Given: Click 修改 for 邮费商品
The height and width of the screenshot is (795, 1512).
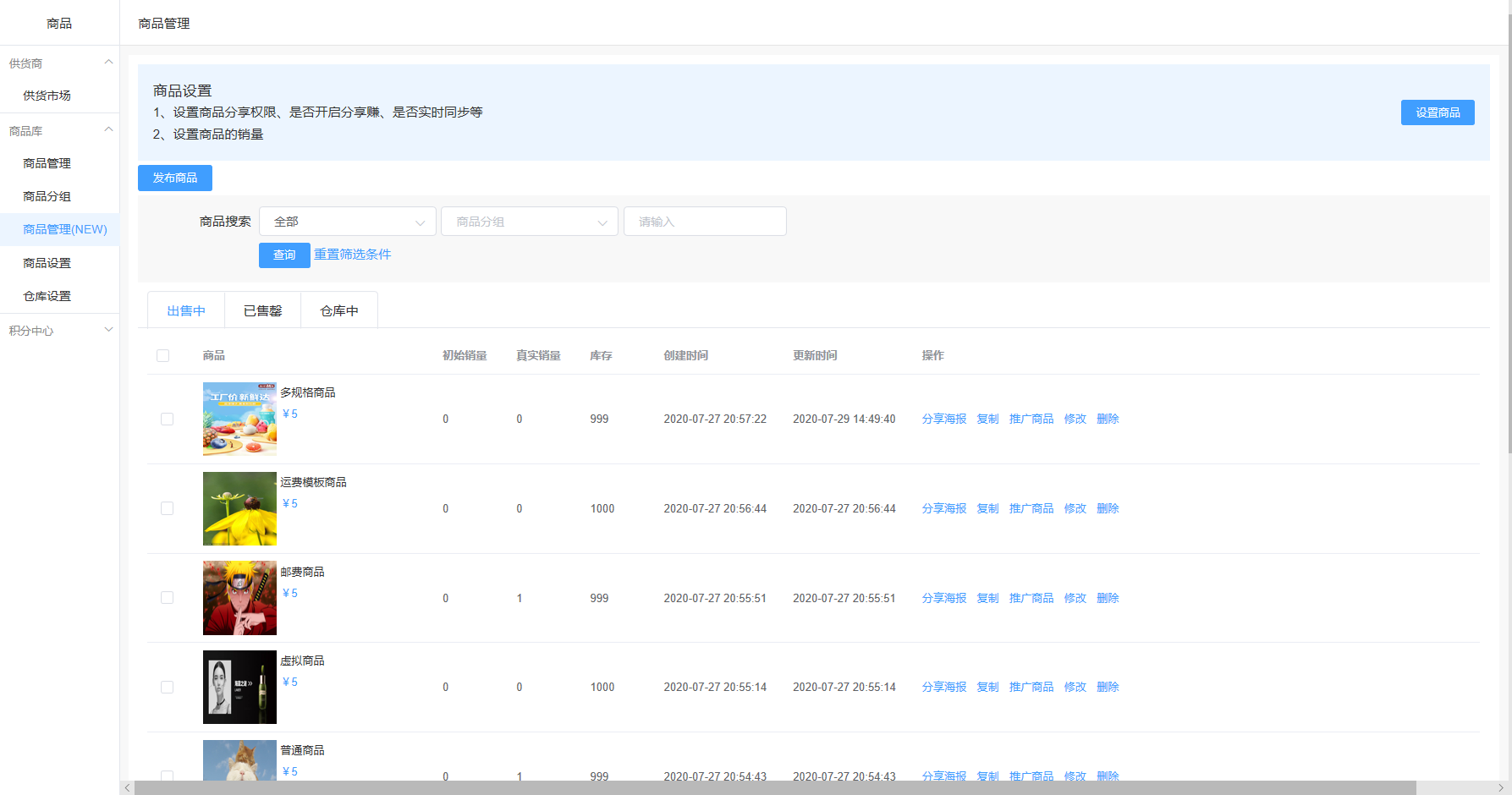Looking at the screenshot, I should pos(1075,598).
